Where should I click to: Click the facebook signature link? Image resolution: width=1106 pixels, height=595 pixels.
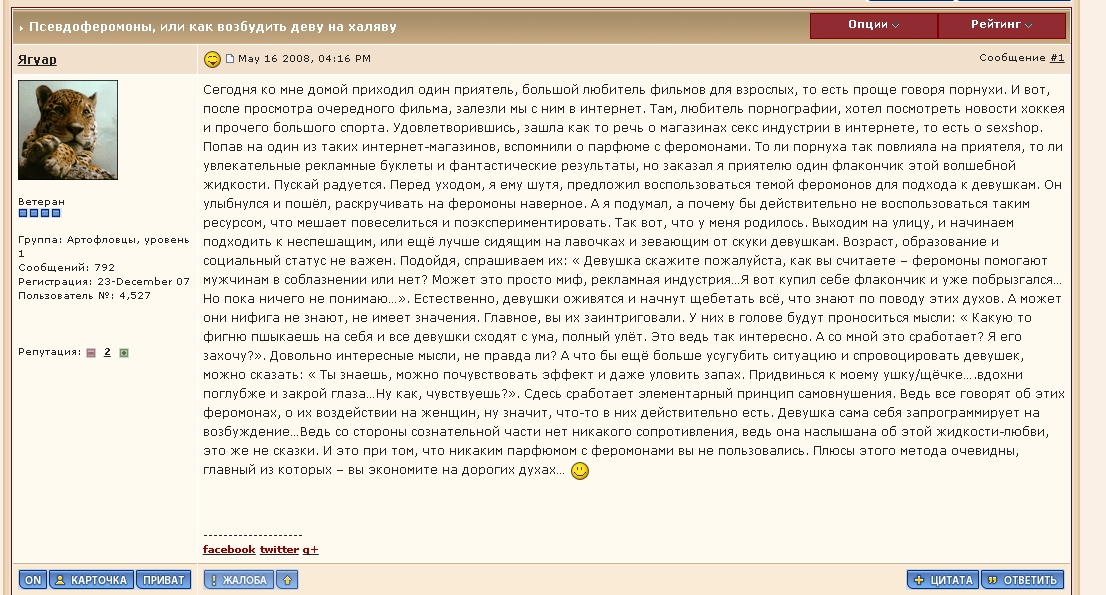(x=229, y=549)
